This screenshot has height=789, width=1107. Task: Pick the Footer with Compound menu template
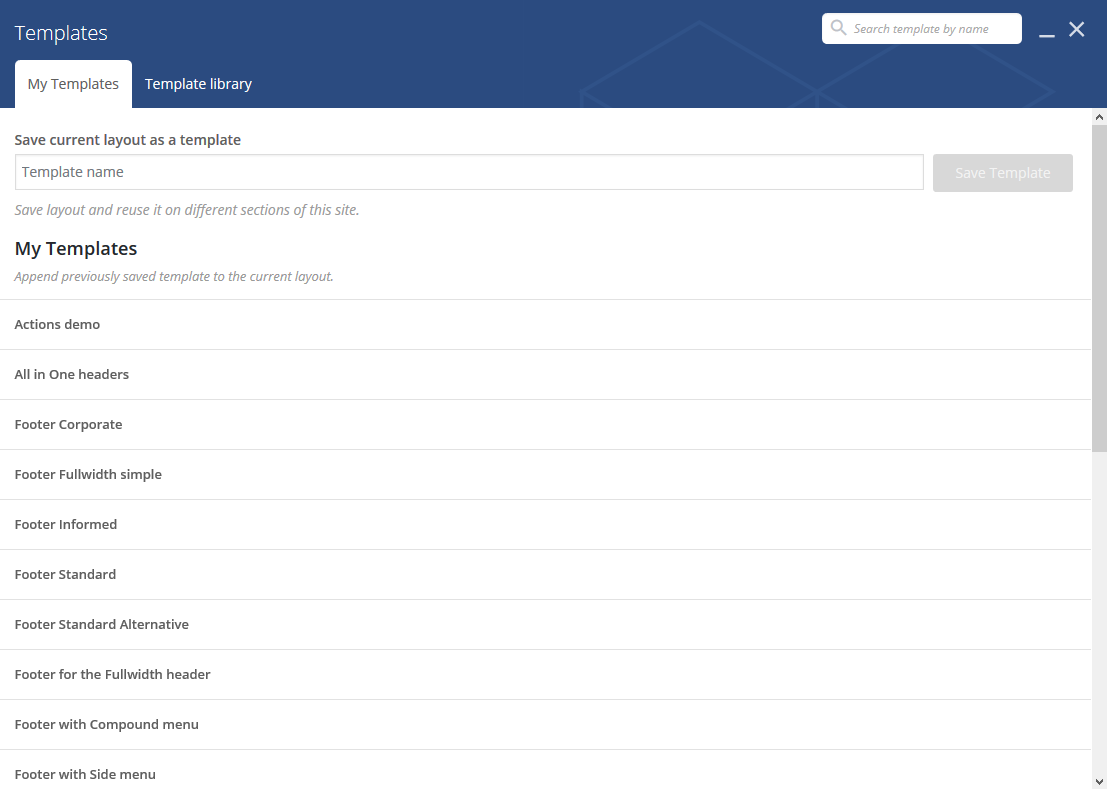click(545, 725)
